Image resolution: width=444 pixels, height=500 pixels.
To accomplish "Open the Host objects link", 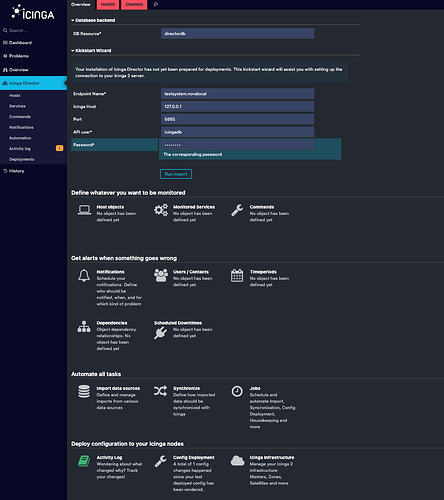I will tap(110, 207).
